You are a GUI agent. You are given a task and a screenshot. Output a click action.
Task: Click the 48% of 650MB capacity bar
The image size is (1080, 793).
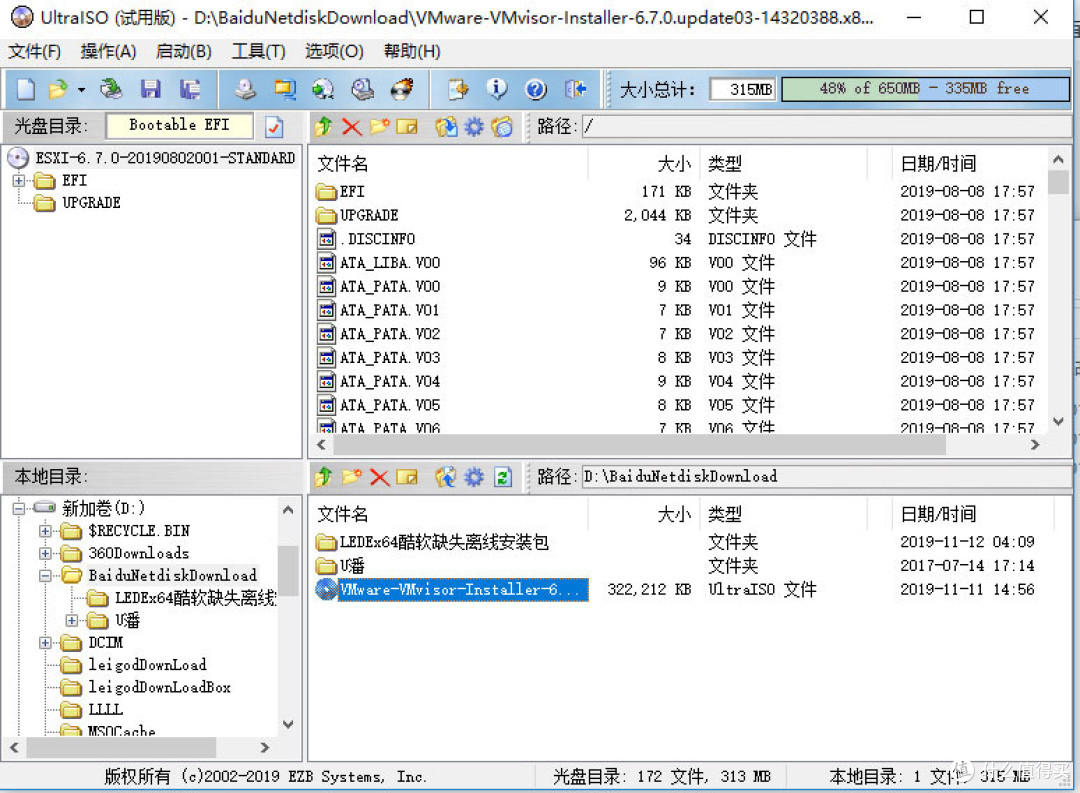925,88
